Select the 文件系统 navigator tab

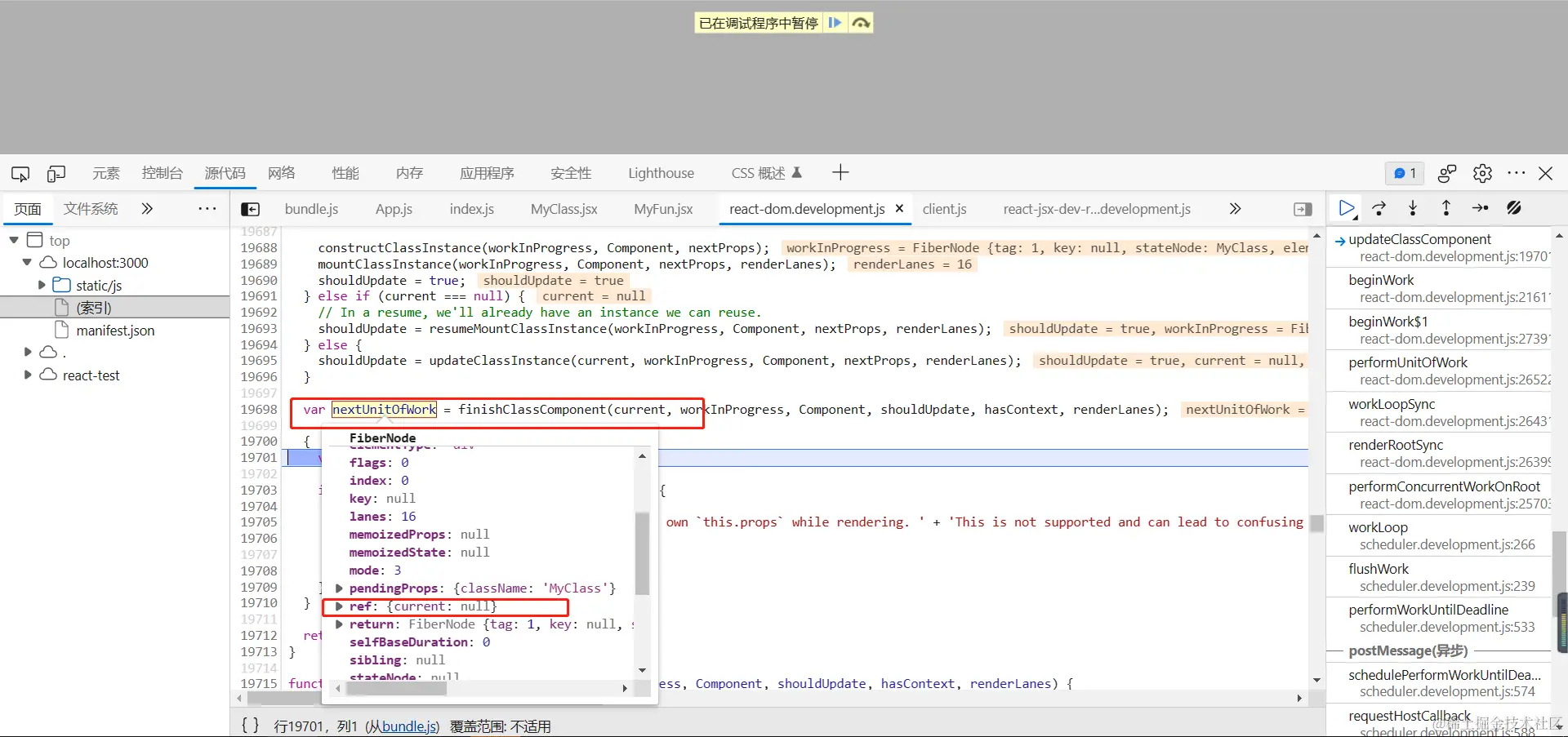pos(91,209)
